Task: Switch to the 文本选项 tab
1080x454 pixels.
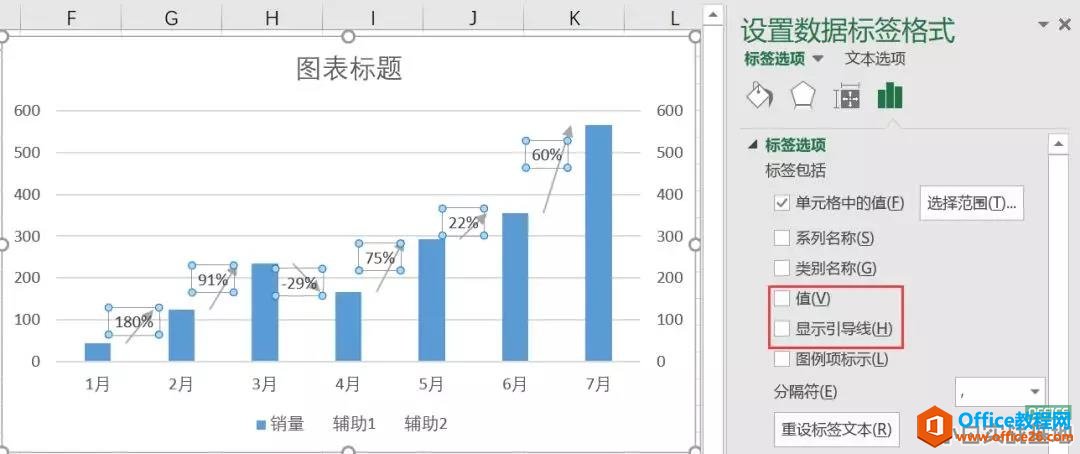Action: click(x=875, y=59)
